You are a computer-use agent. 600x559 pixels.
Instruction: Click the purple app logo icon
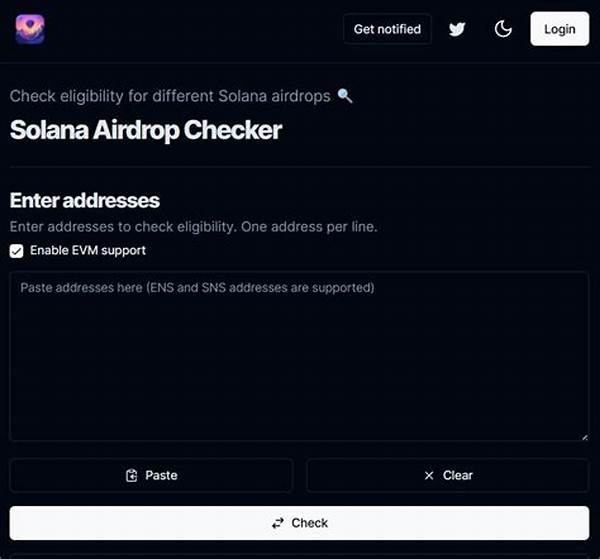pos(30,29)
